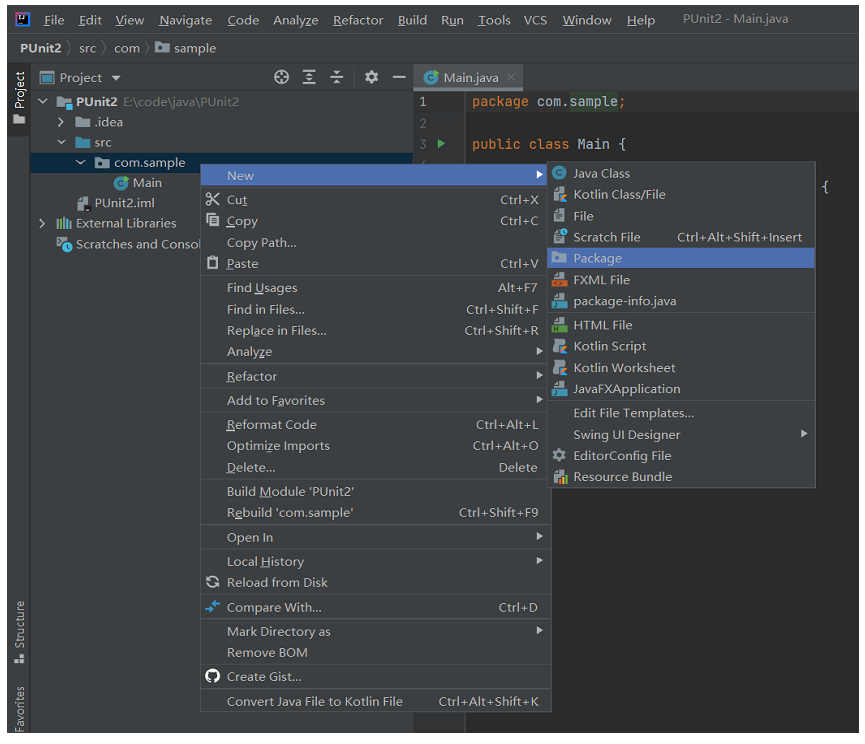Click the Java Class icon in New submenu
Screen dimensions: 865x744
tap(559, 173)
